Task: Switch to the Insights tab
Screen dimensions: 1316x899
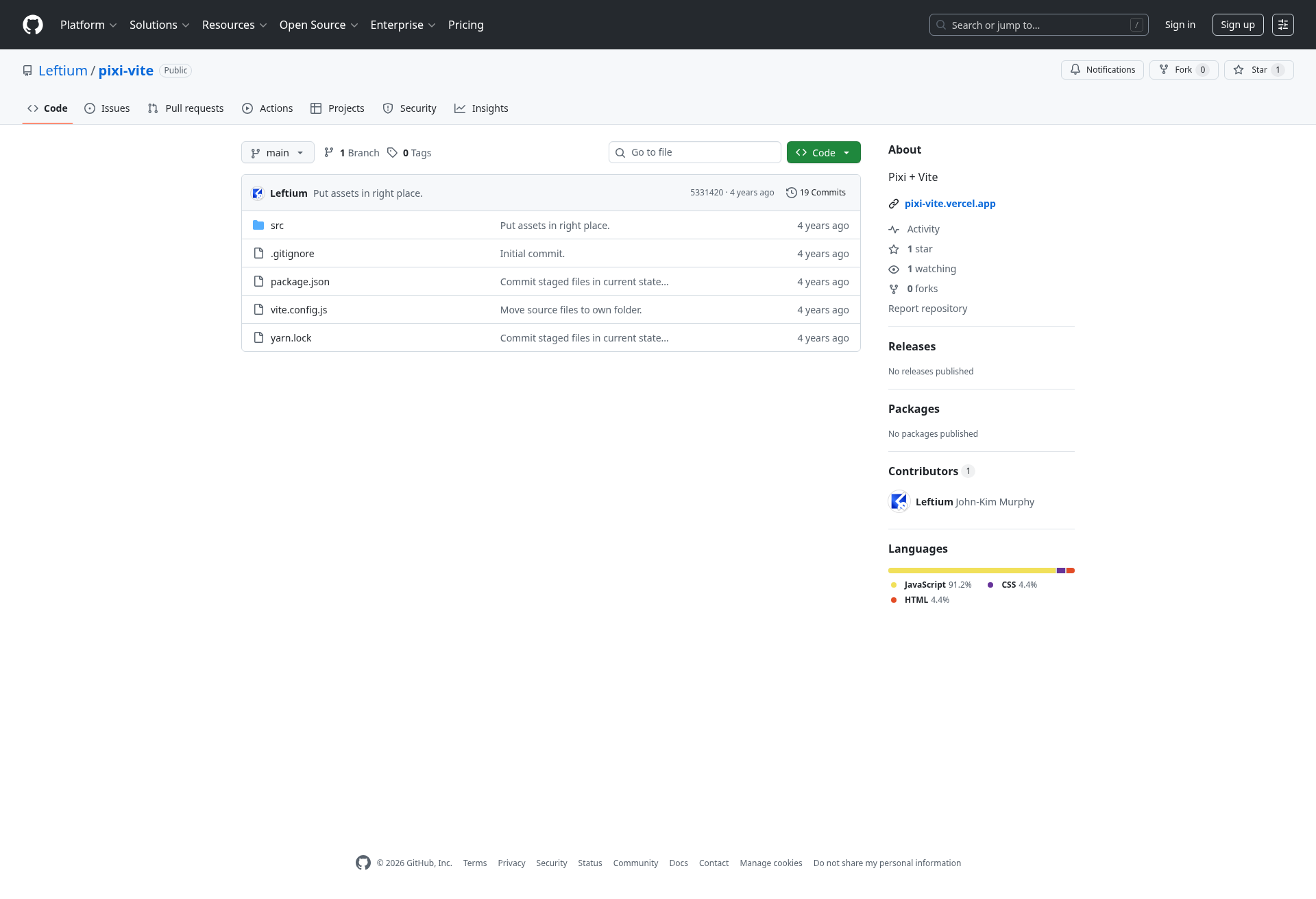Action: click(x=481, y=108)
